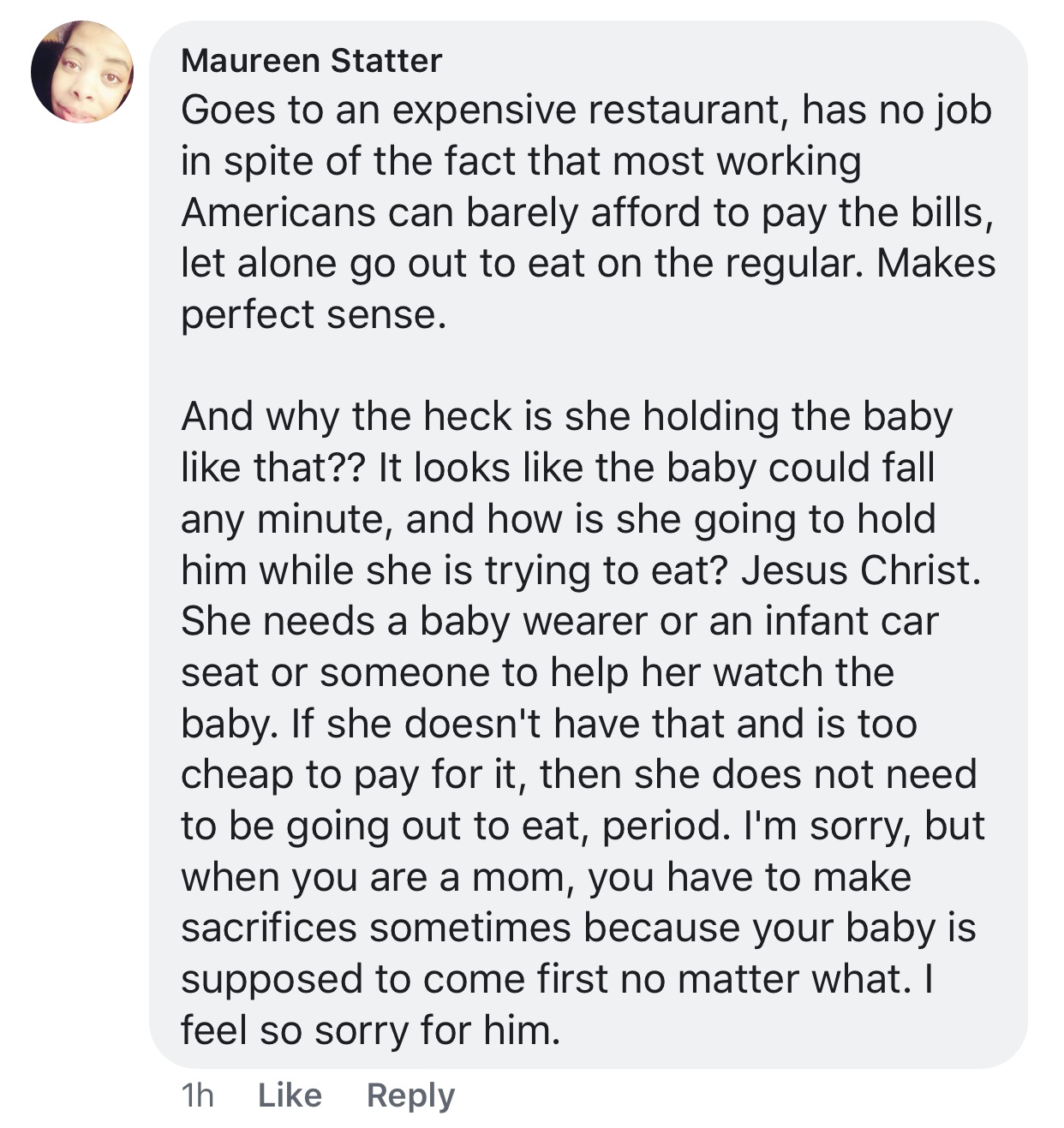Image resolution: width=1064 pixels, height=1128 pixels.
Task: Click the Maureen Statter name link
Action: (x=312, y=60)
